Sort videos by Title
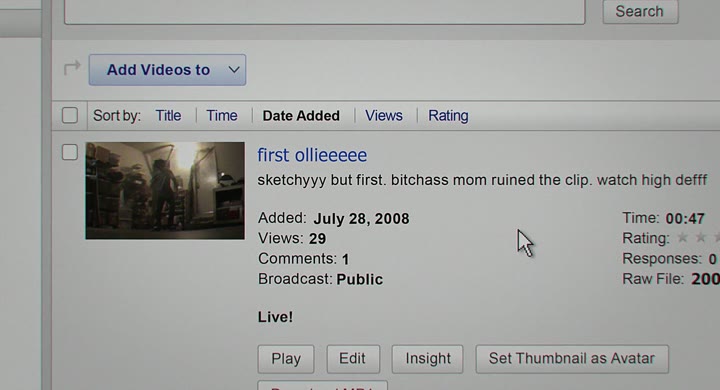The width and height of the screenshot is (720, 390). coord(168,116)
